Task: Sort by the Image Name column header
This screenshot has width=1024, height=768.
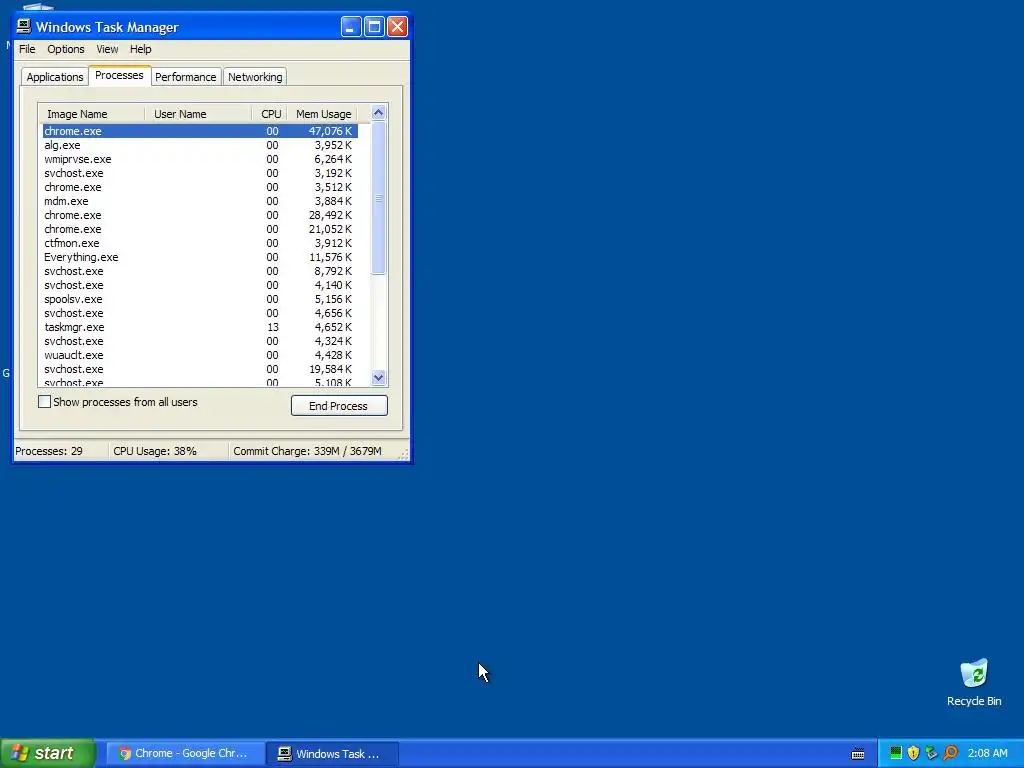Action: [x=91, y=114]
